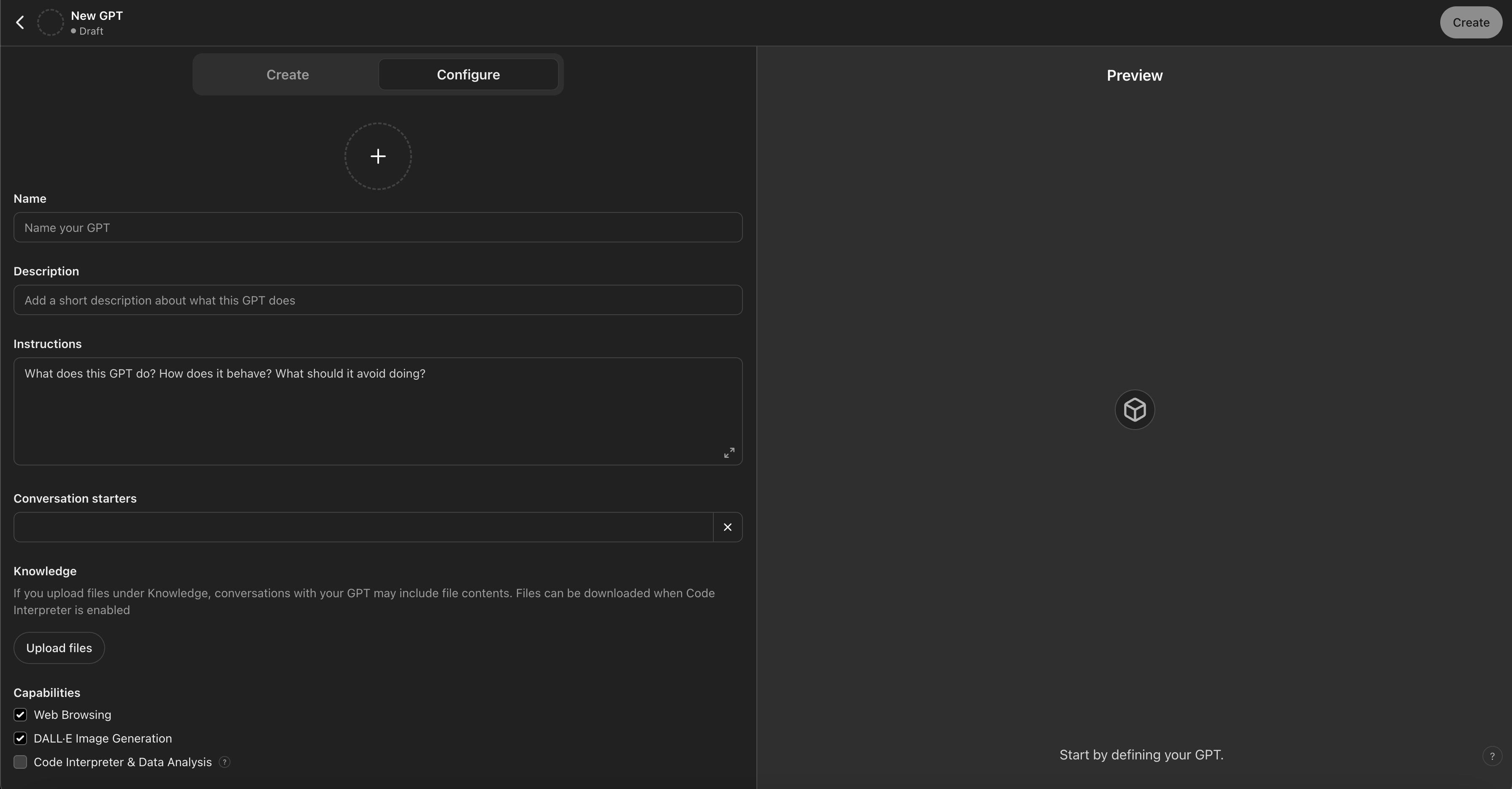Open help next to Code Interpreter
This screenshot has height=789, width=1512.
coord(224,762)
